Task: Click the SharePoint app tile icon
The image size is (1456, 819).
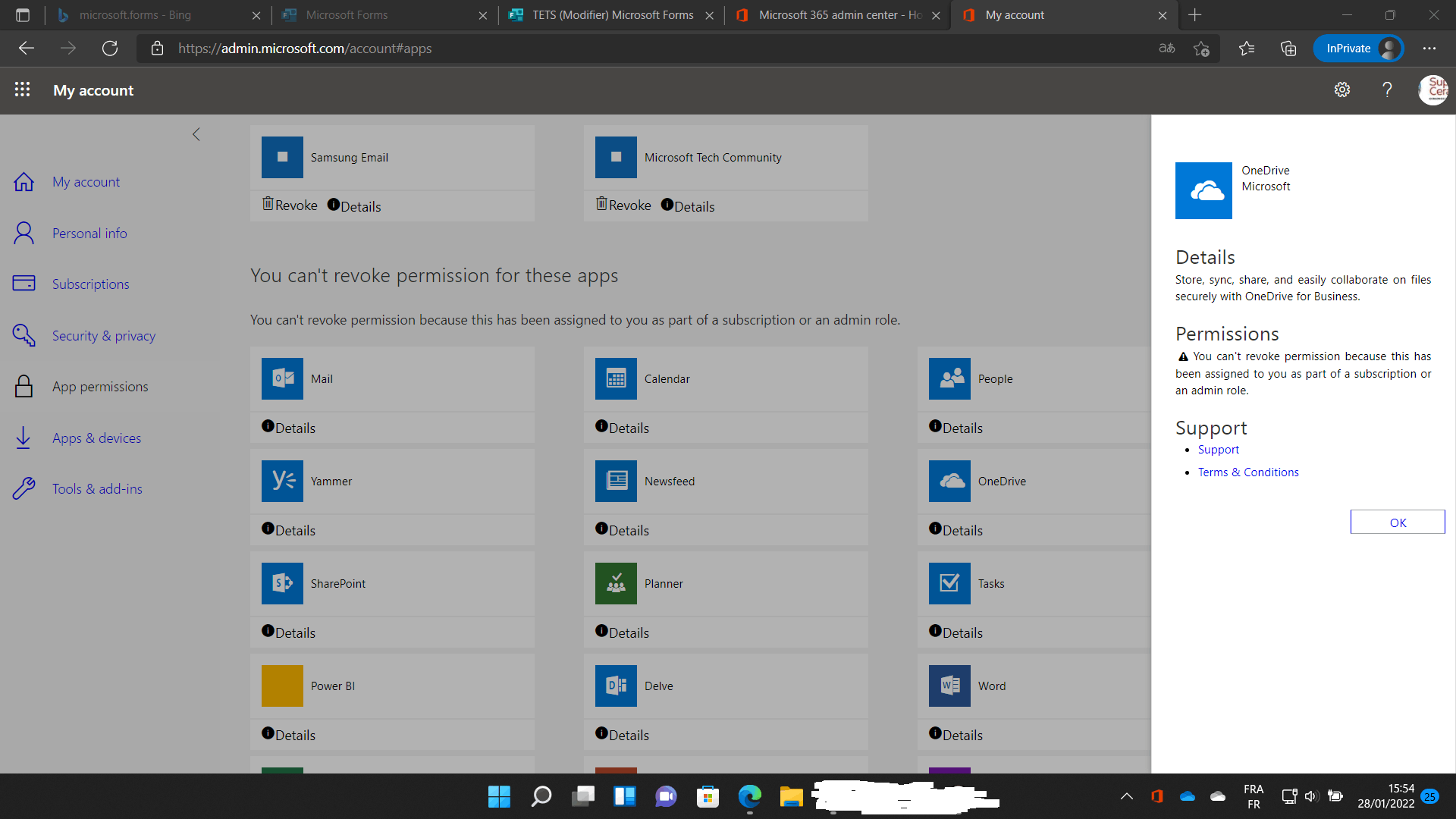Action: [x=282, y=583]
